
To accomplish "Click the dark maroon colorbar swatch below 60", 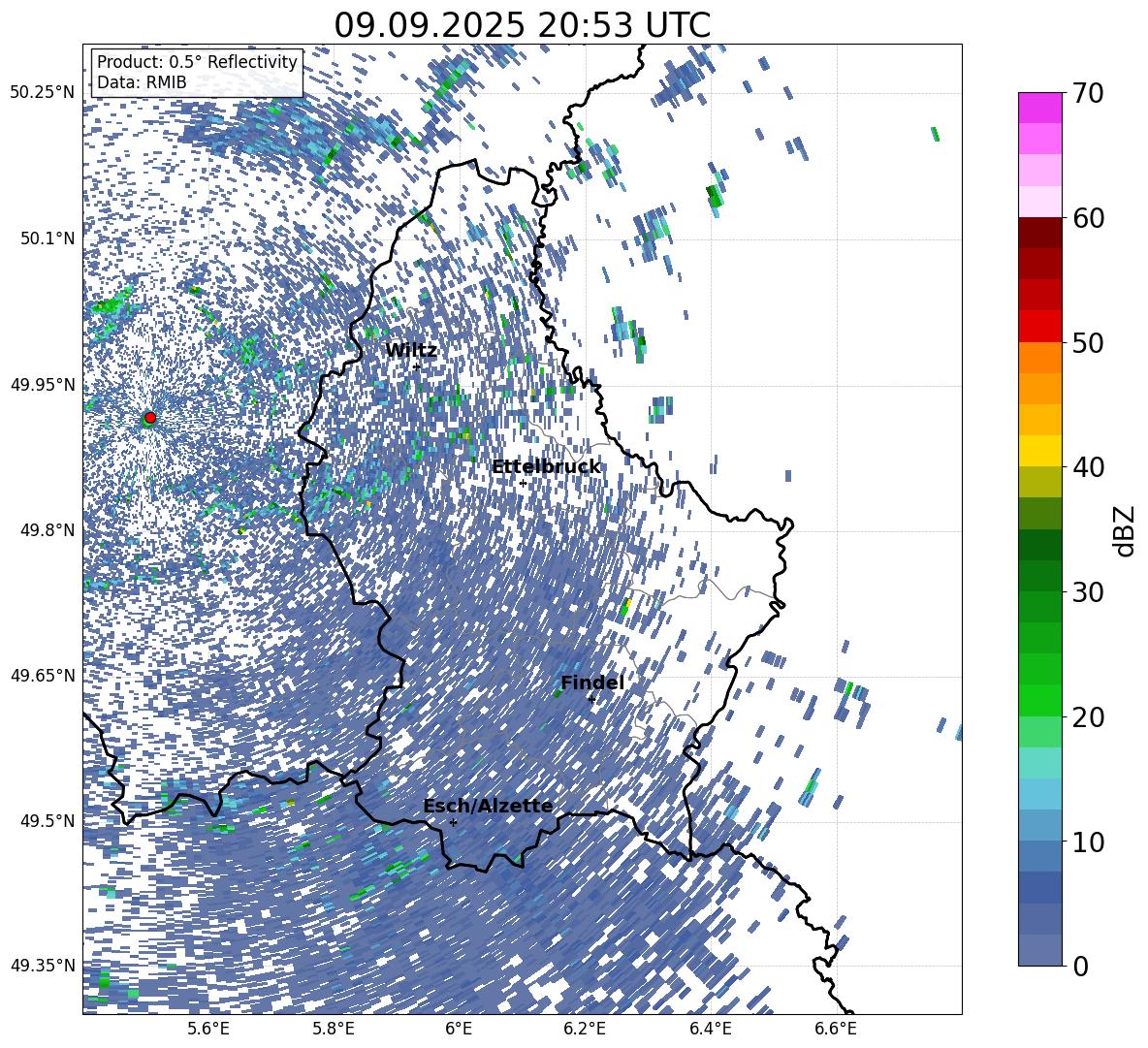I will (1039, 233).
